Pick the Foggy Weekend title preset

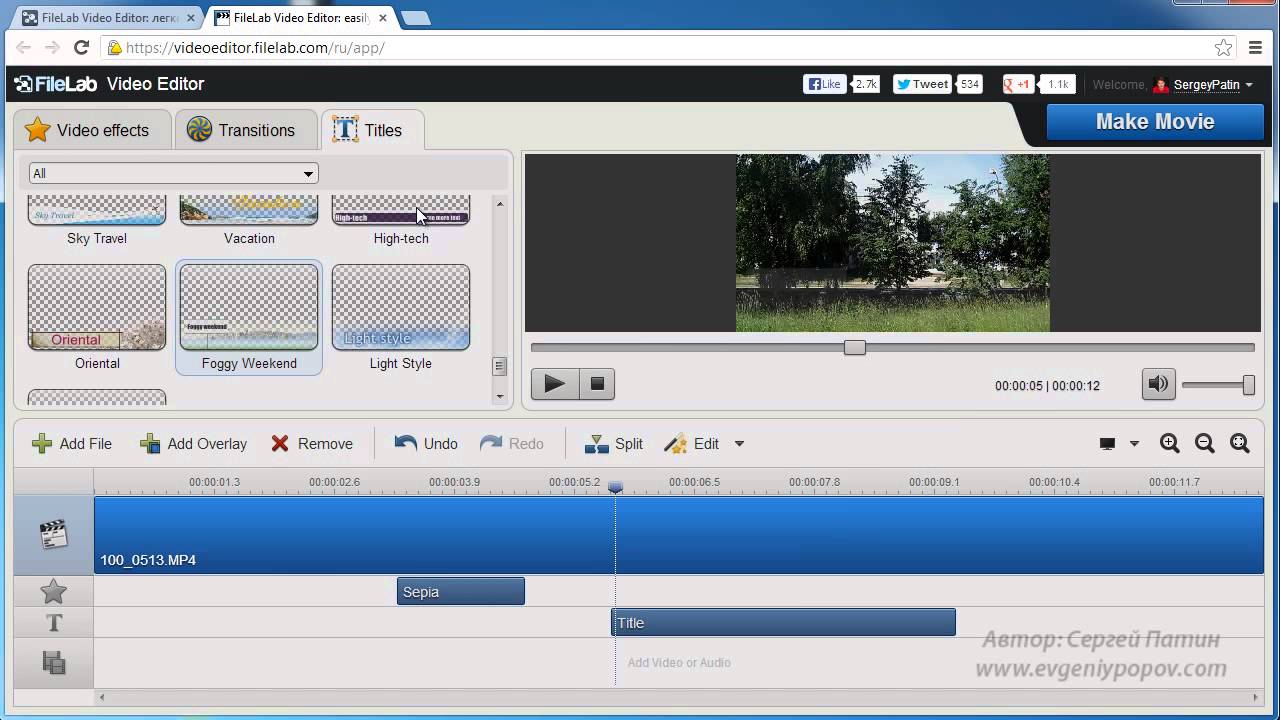pyautogui.click(x=249, y=307)
